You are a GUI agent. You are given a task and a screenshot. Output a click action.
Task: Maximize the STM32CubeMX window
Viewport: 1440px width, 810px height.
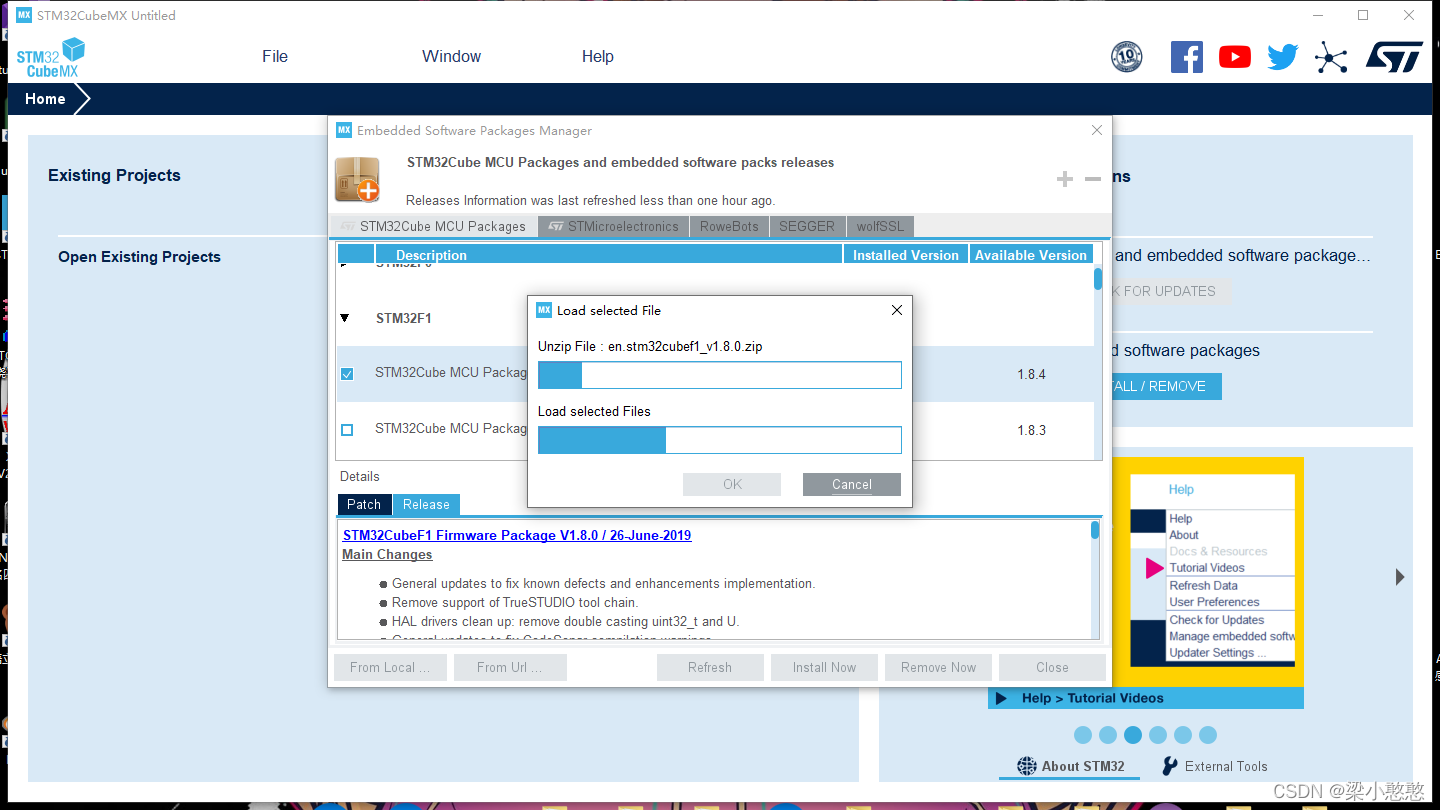(1363, 15)
